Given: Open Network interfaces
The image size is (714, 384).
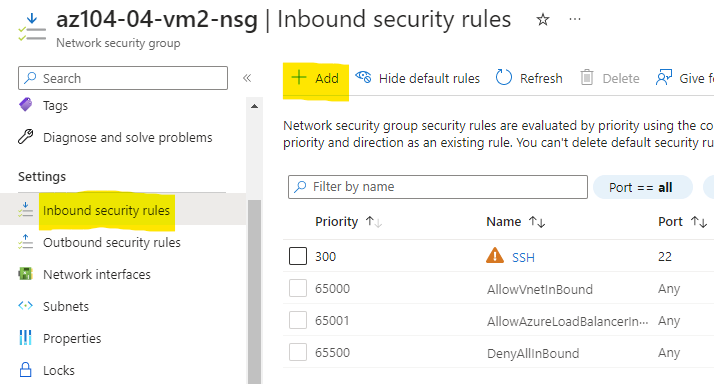Looking at the screenshot, I should (97, 275).
